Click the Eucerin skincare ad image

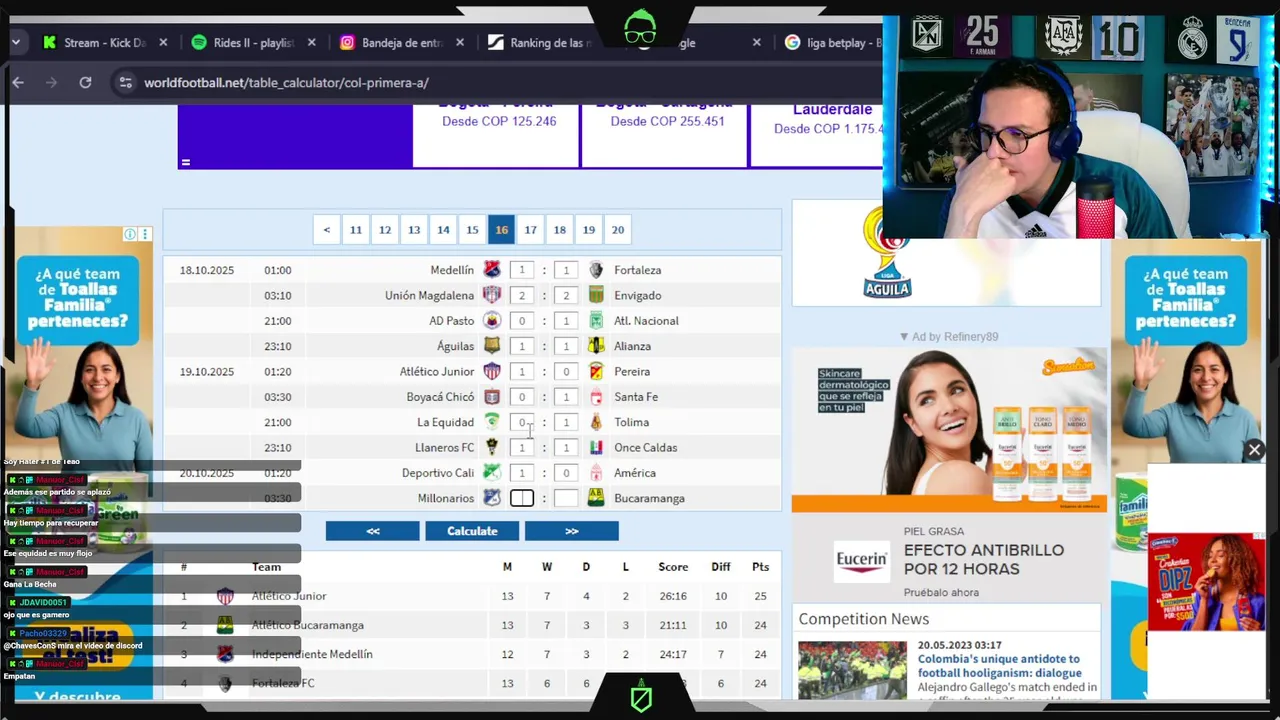click(949, 429)
